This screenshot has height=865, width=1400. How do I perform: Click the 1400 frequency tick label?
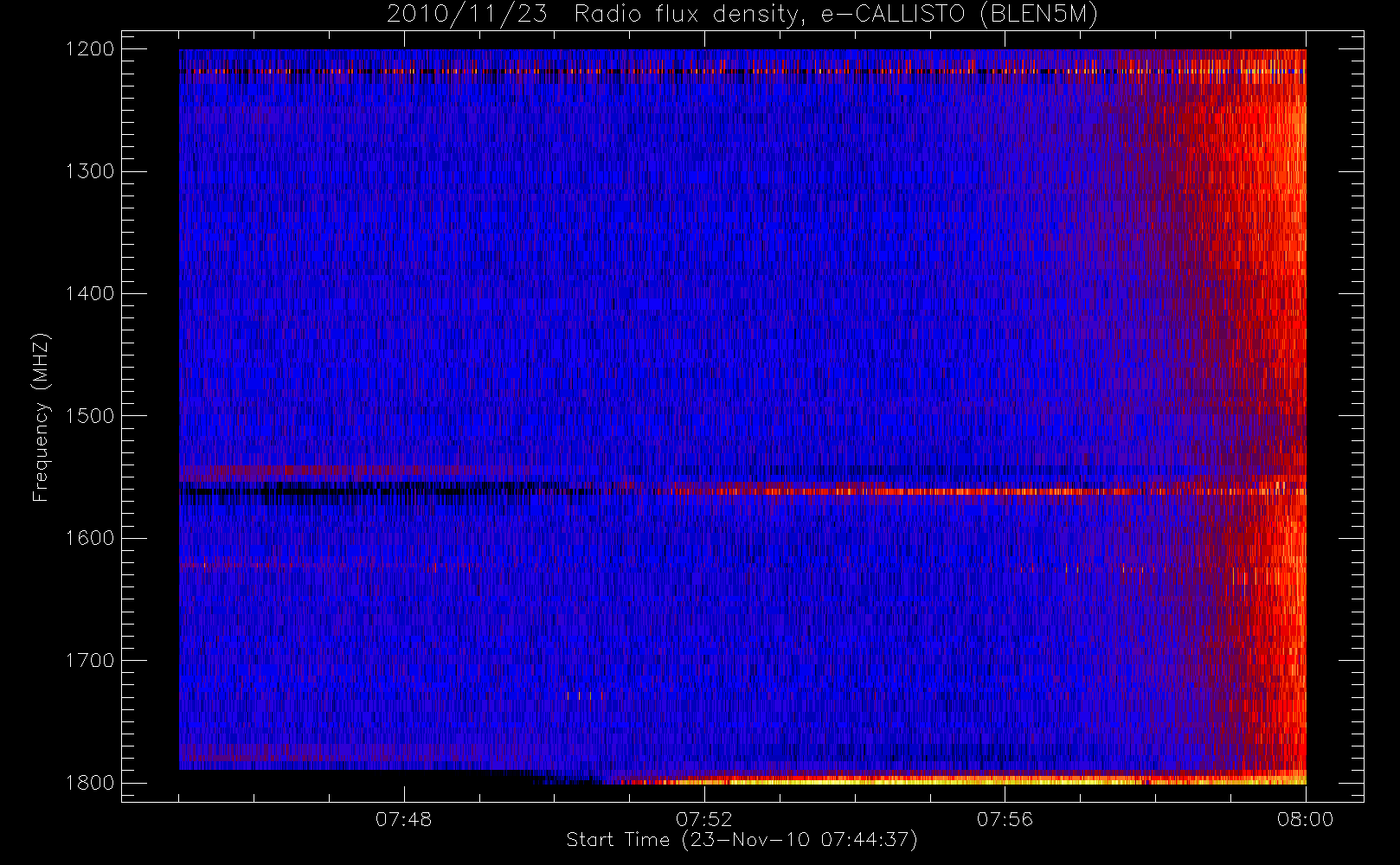(90, 294)
